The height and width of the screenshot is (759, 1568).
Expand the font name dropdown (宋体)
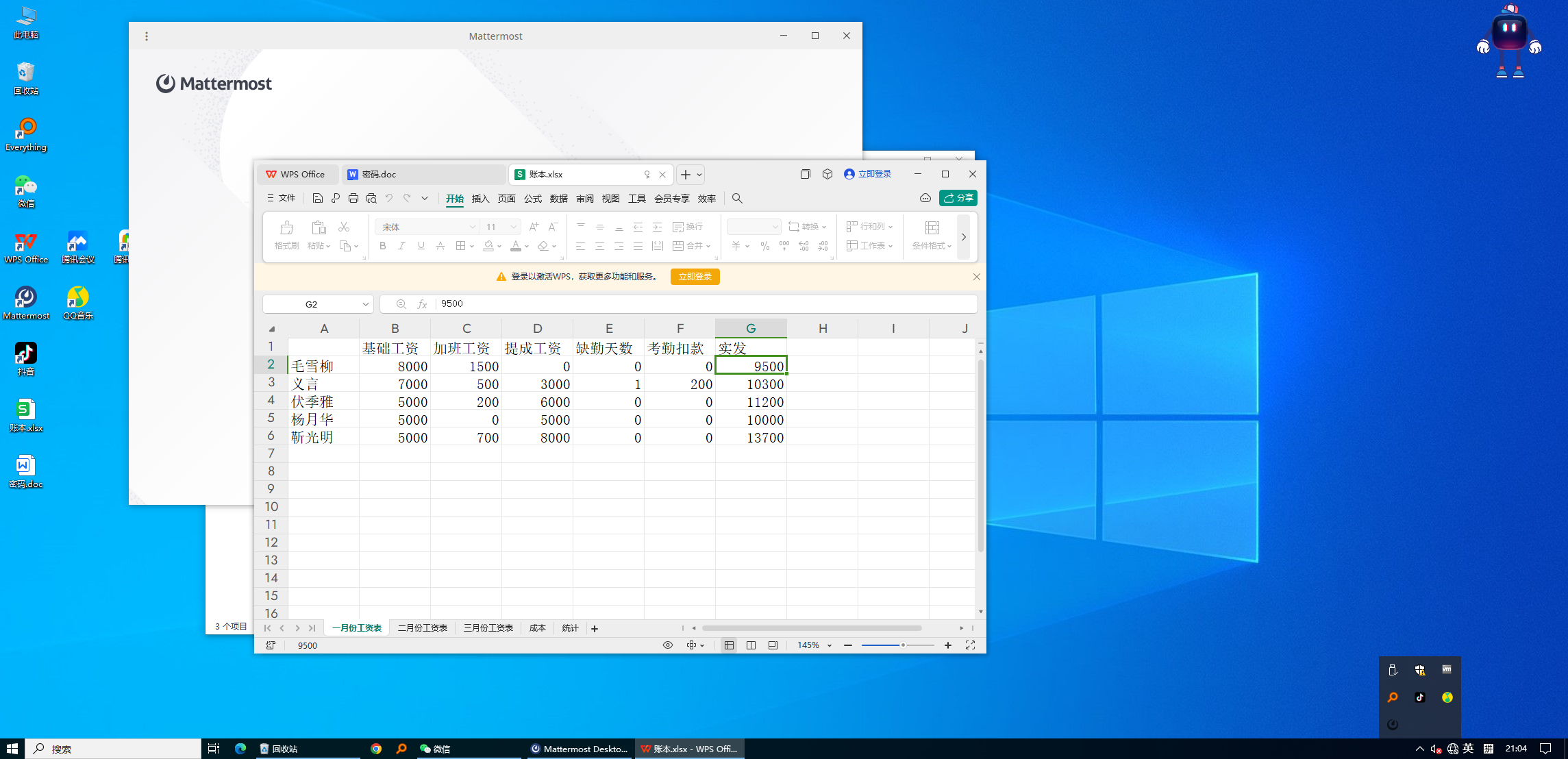click(x=472, y=227)
